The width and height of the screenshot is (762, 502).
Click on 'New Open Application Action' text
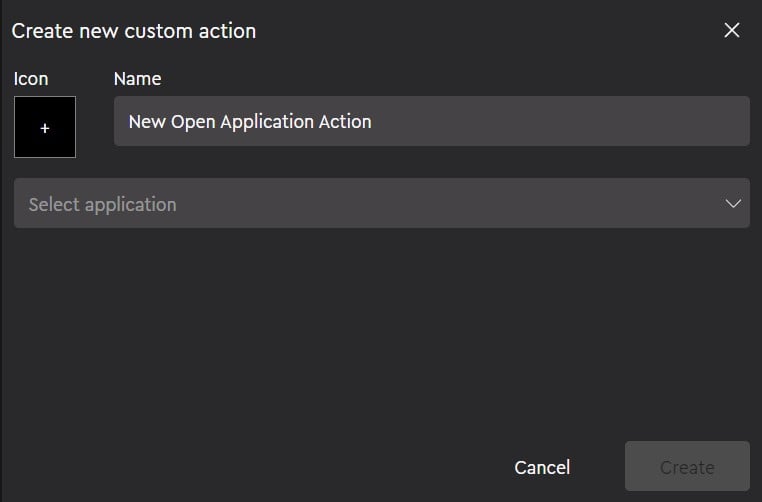point(250,121)
